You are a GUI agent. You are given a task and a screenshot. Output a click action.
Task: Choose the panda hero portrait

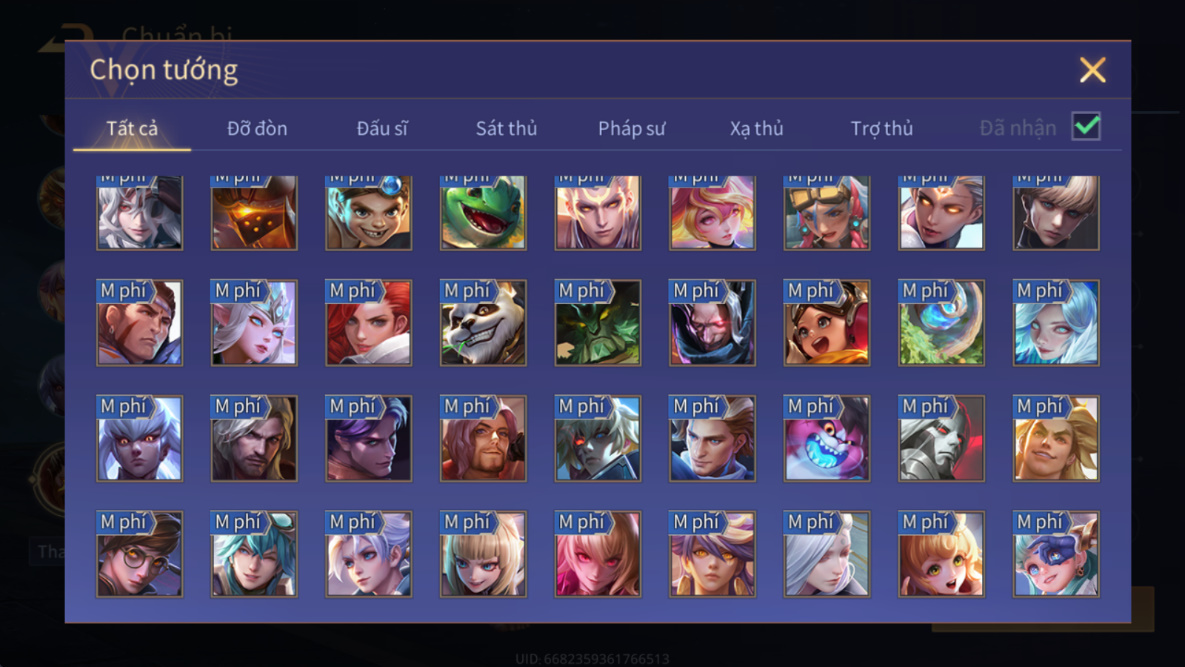[x=483, y=323]
